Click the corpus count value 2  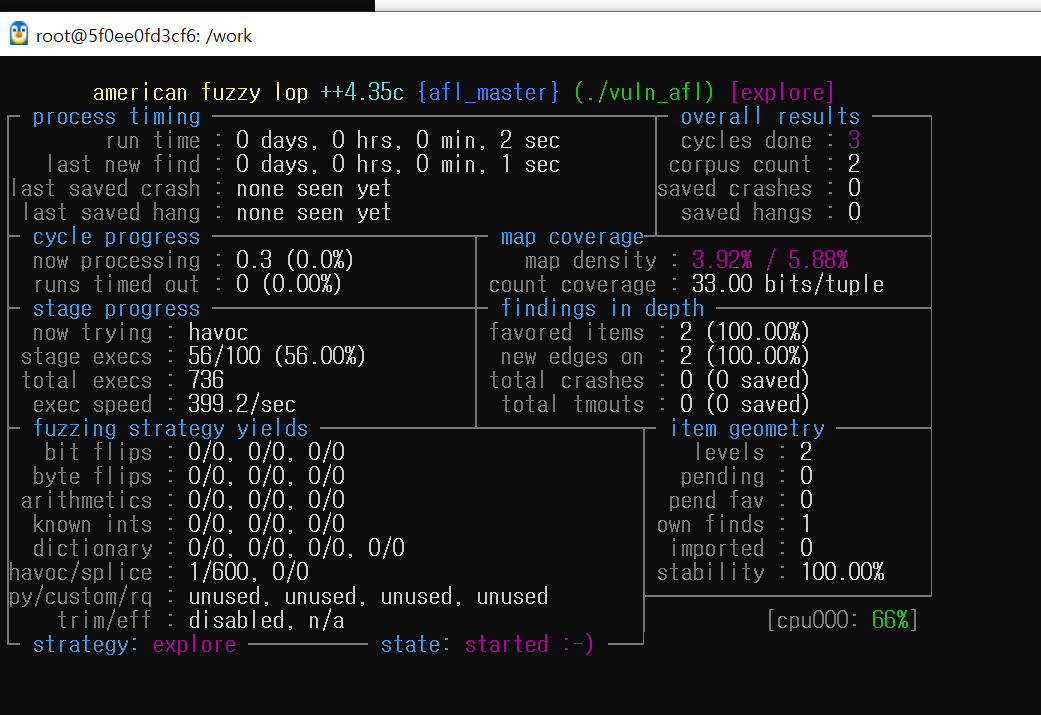click(x=854, y=164)
